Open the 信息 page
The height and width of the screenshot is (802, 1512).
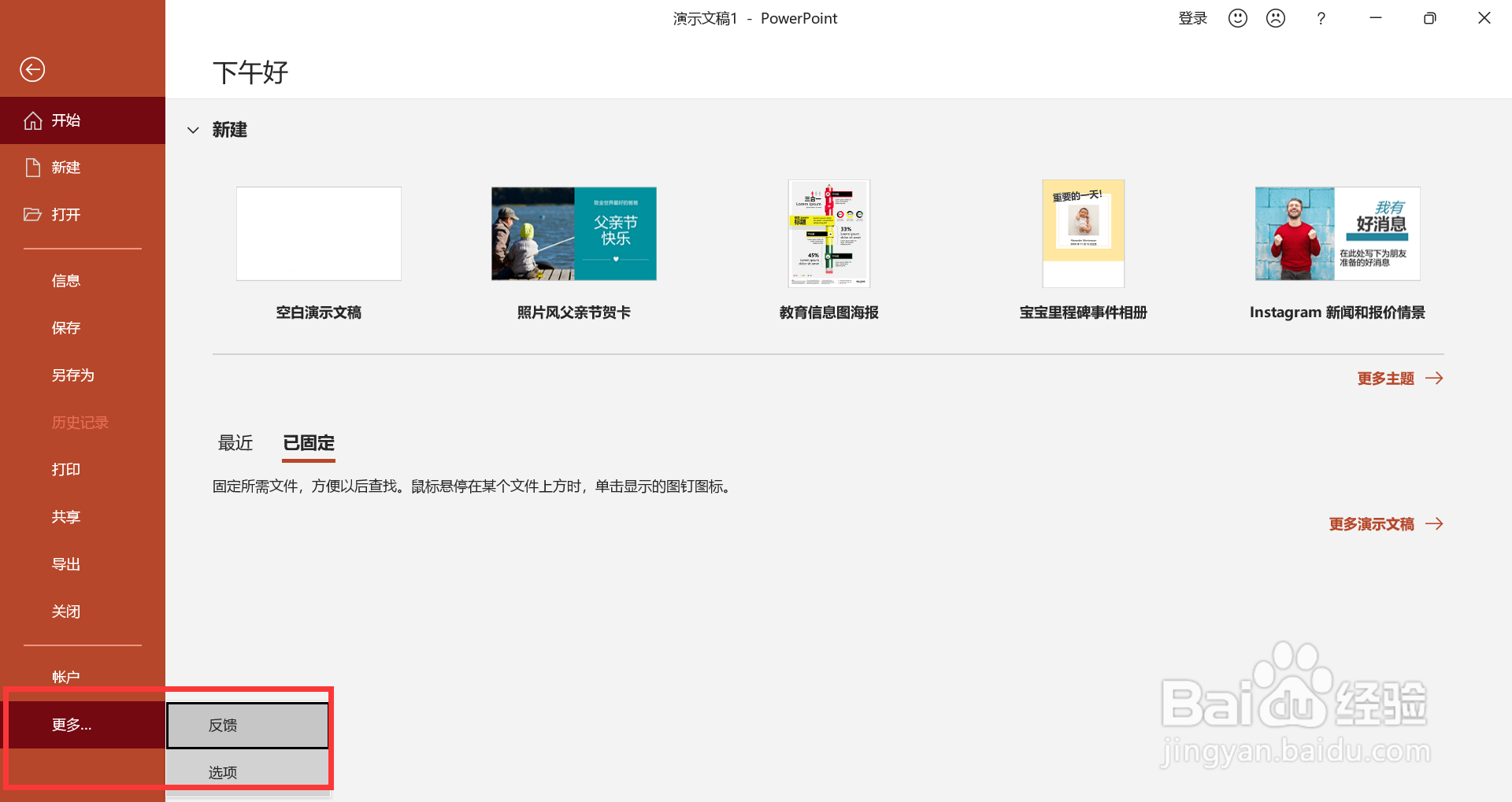pos(83,281)
